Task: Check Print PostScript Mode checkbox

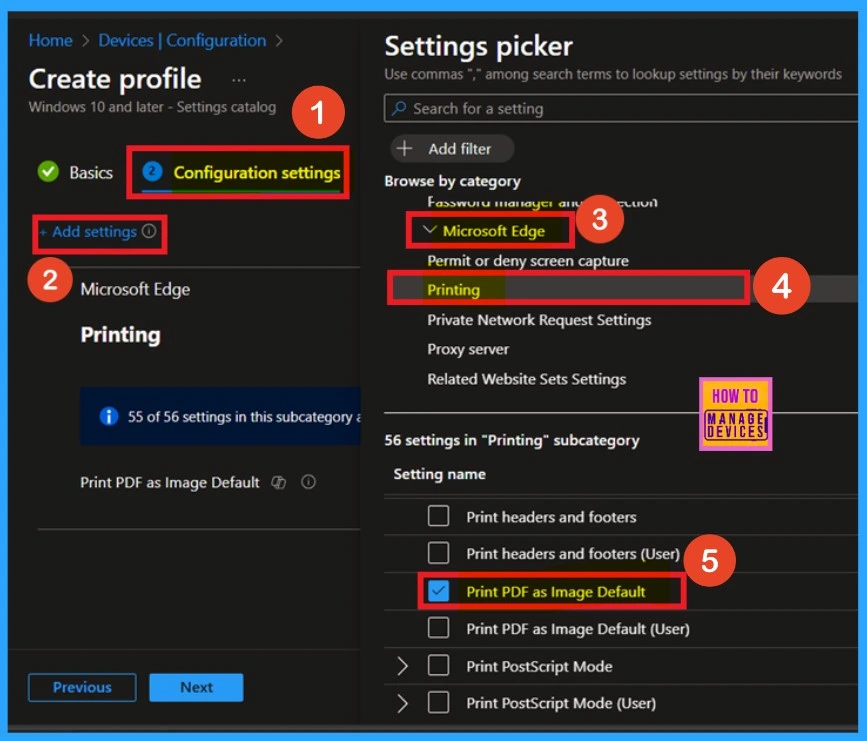Action: click(438, 666)
